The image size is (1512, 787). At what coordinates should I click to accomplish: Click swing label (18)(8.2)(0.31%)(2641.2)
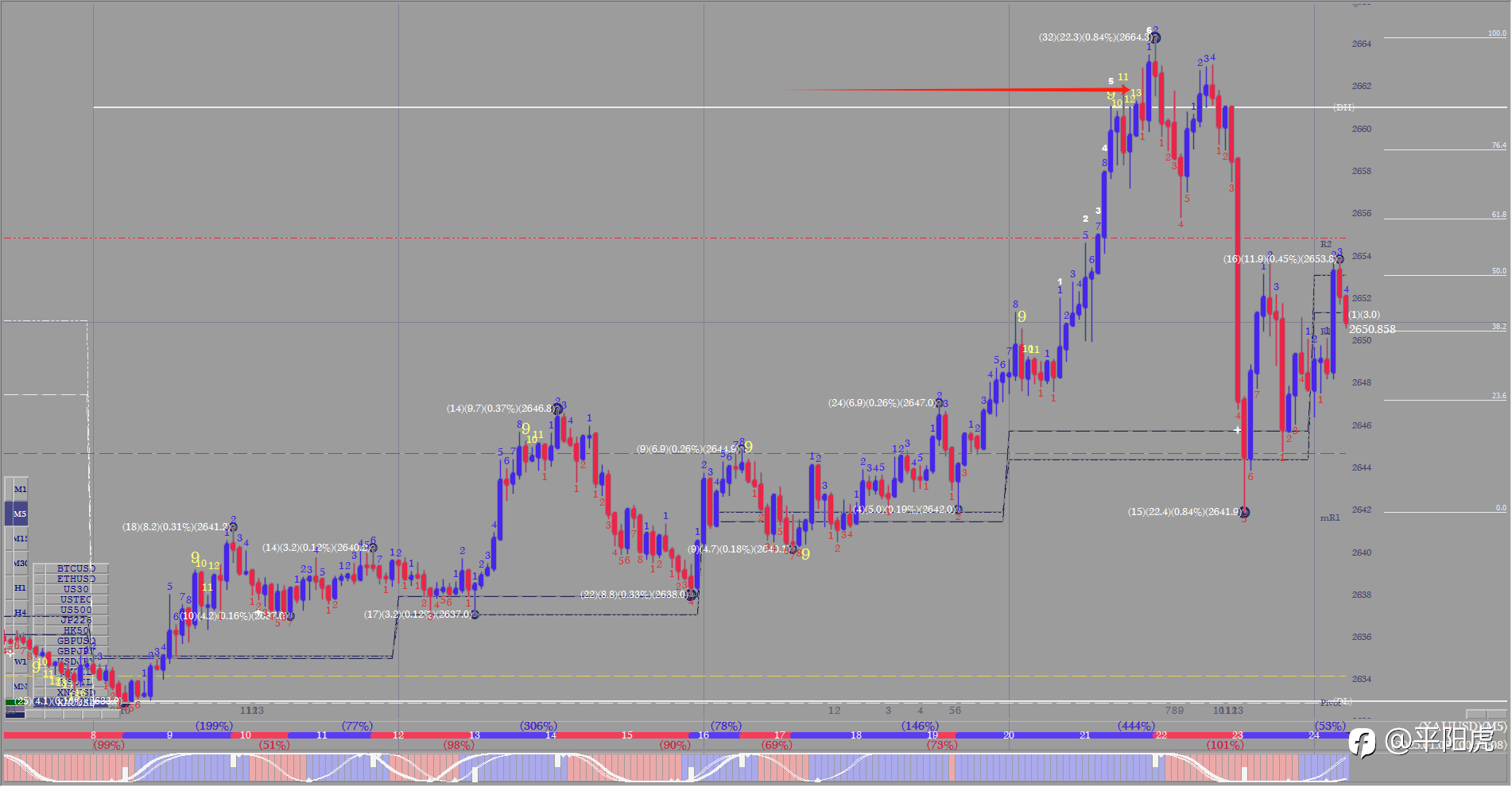(176, 527)
